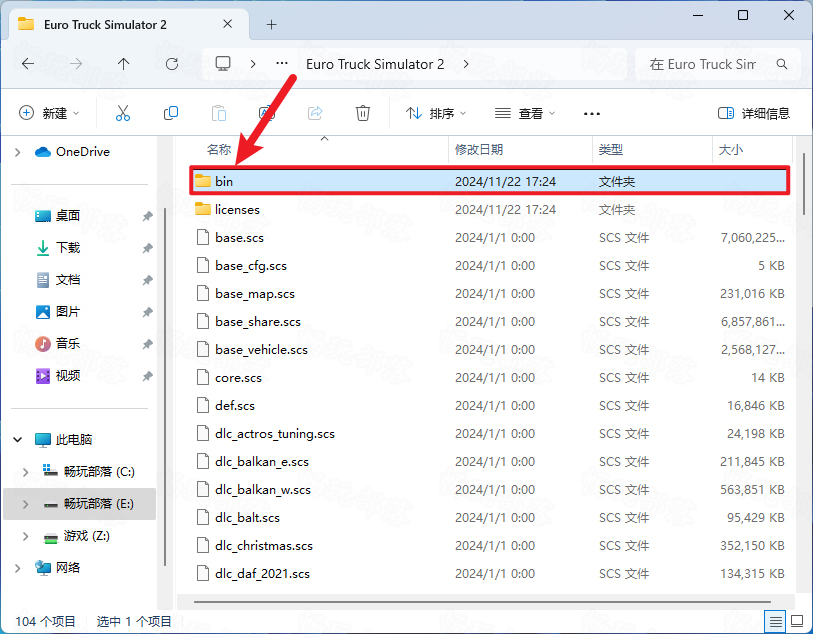The height and width of the screenshot is (634, 813).
Task: Click the breadcrumb ellipsis to show hidden path
Action: coord(282,64)
